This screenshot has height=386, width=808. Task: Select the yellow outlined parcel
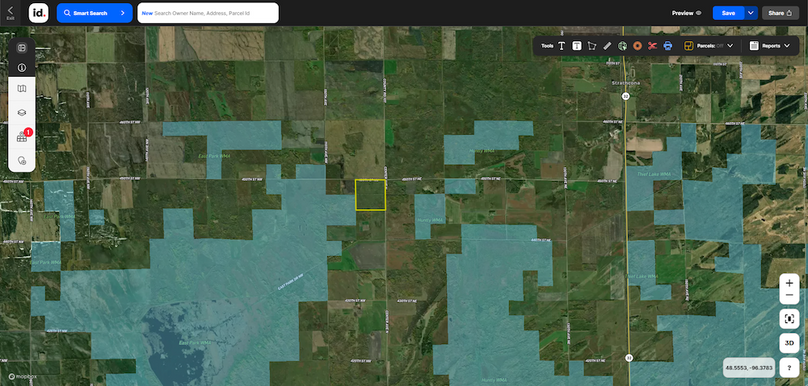pyautogui.click(x=371, y=195)
